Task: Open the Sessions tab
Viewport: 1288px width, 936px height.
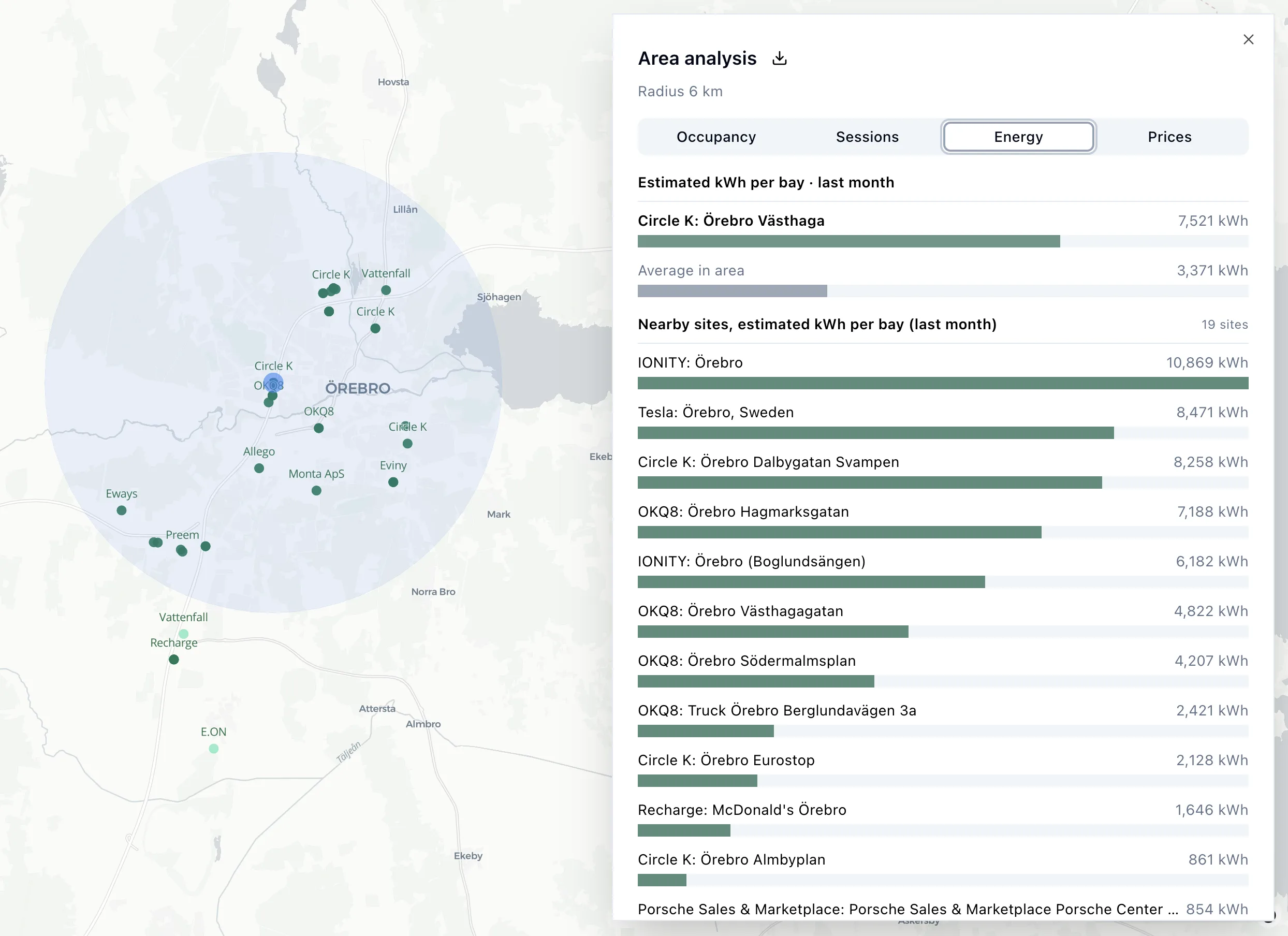Action: [867, 137]
